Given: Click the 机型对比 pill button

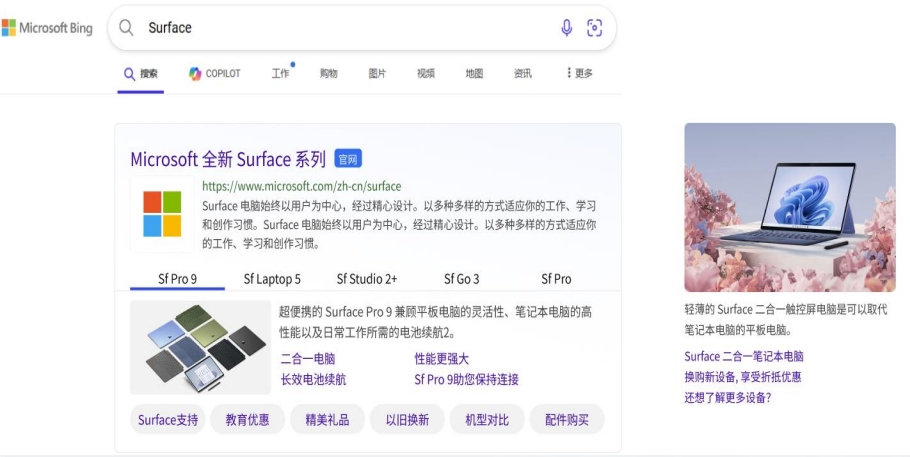Looking at the screenshot, I should point(487,420).
